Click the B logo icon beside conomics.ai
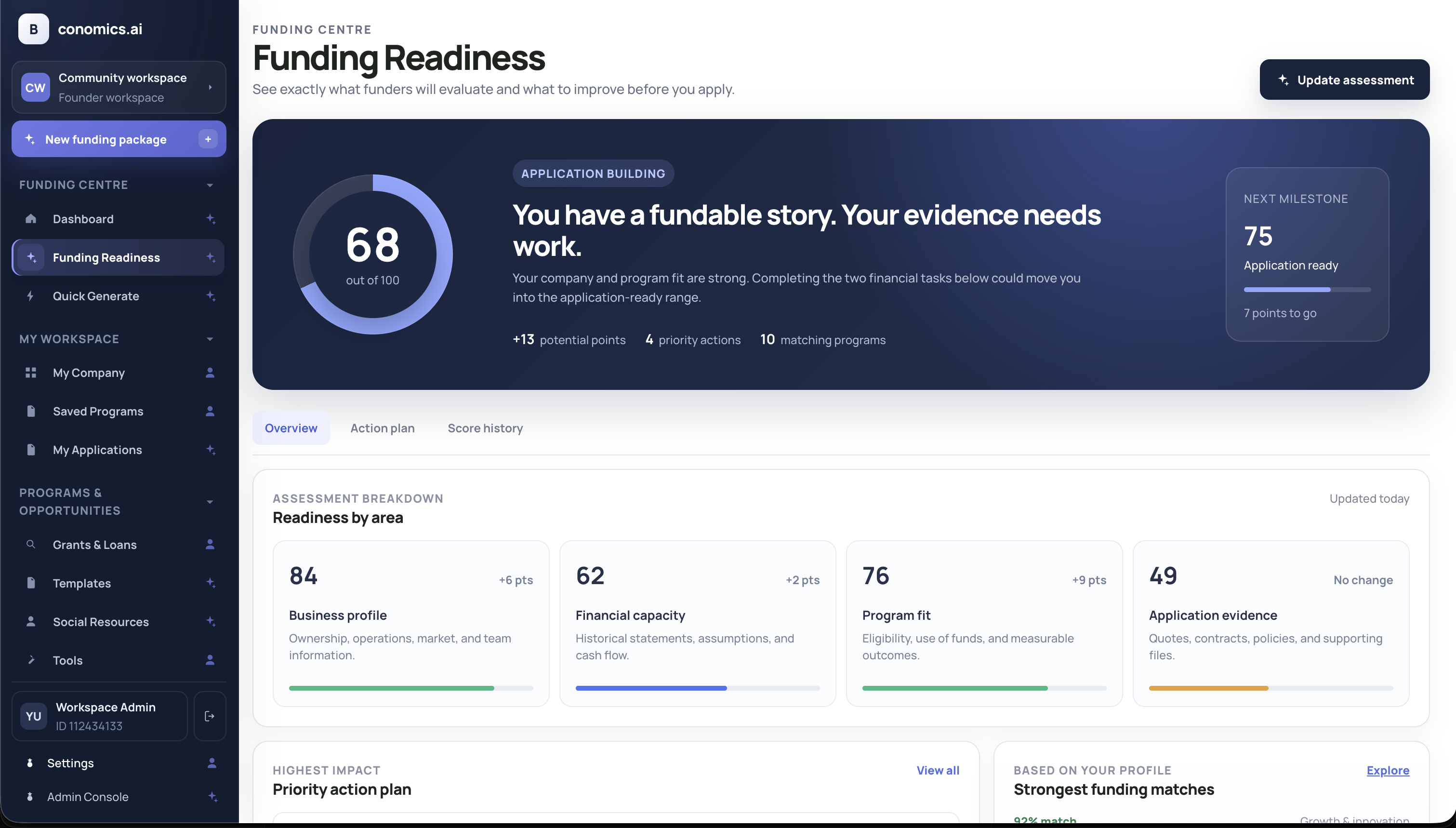1456x828 pixels. tap(34, 29)
